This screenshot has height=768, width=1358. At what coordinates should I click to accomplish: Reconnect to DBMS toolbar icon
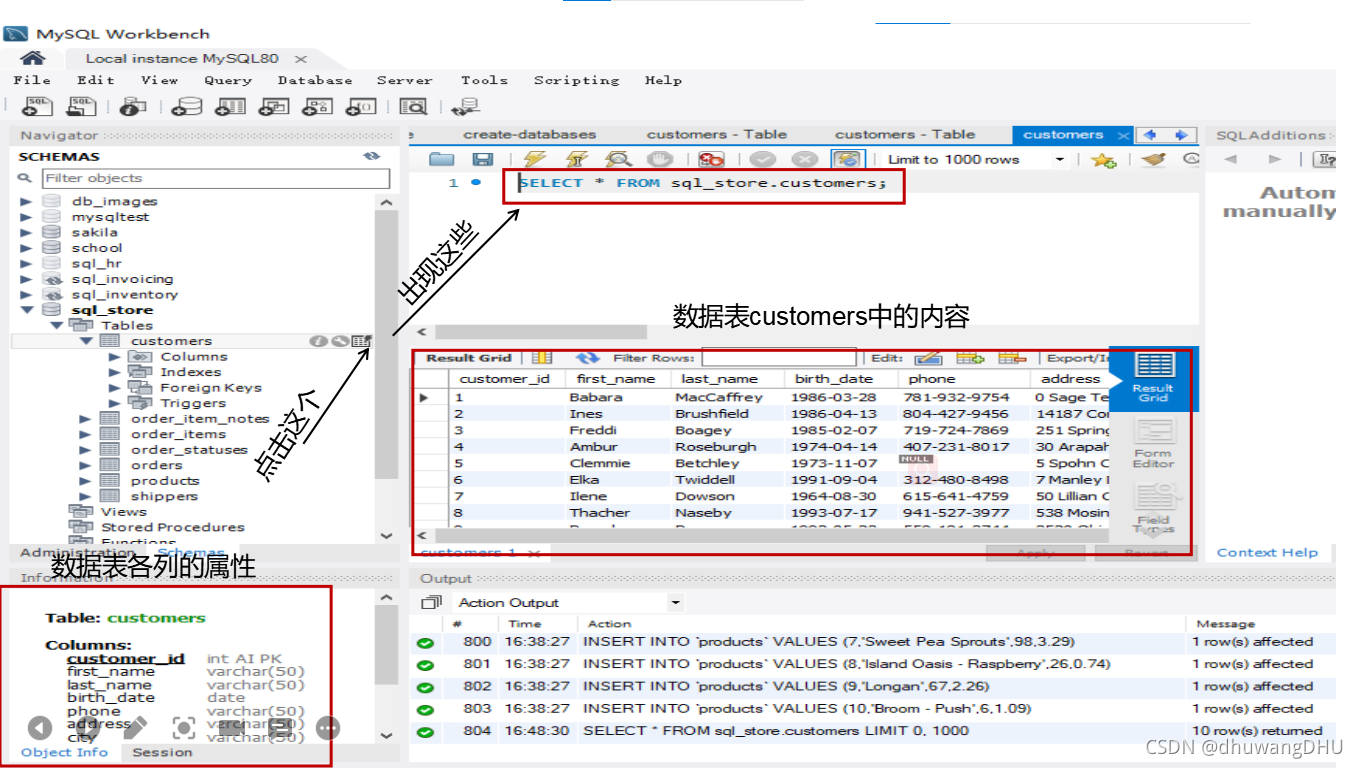(x=465, y=106)
